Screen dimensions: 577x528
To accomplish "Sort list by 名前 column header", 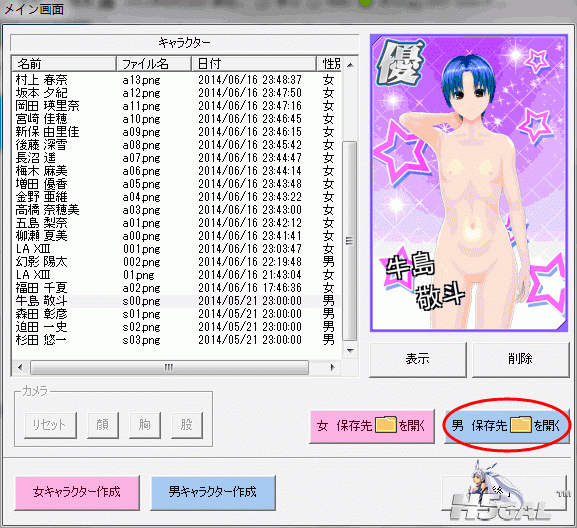I will coord(64,64).
